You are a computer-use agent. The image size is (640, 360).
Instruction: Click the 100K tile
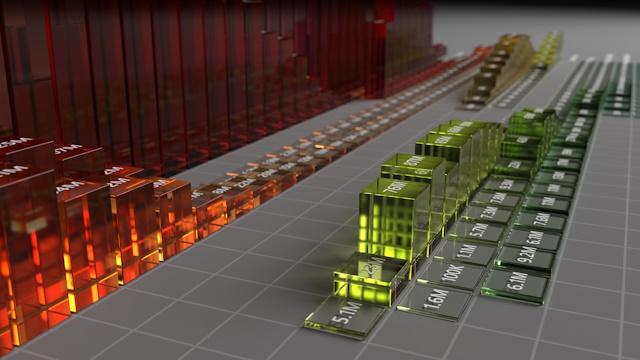click(451, 274)
